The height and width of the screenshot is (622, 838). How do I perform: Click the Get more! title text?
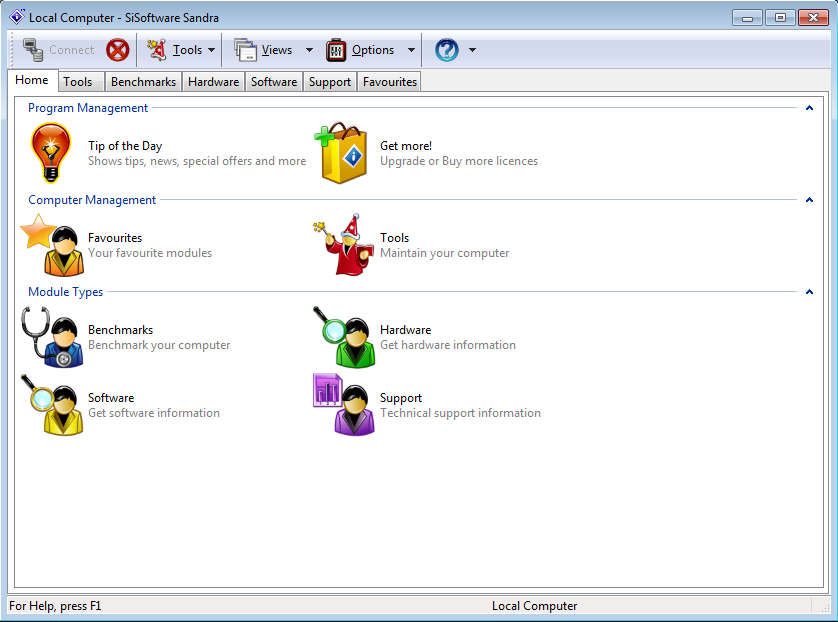[406, 146]
